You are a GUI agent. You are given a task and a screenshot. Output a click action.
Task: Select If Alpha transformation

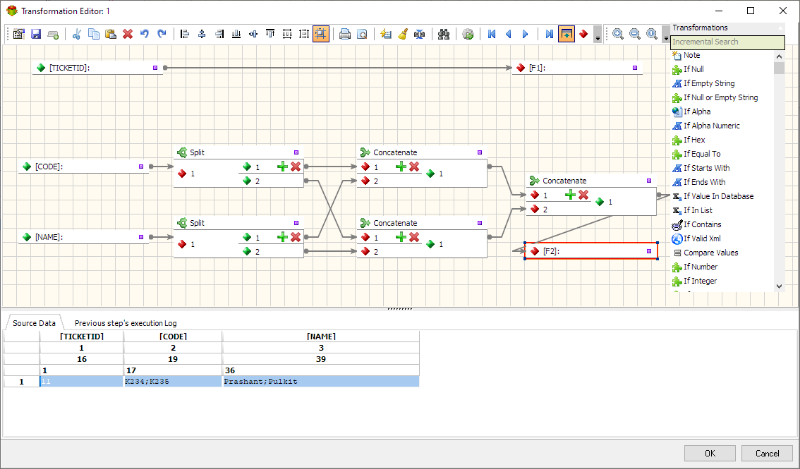697,111
